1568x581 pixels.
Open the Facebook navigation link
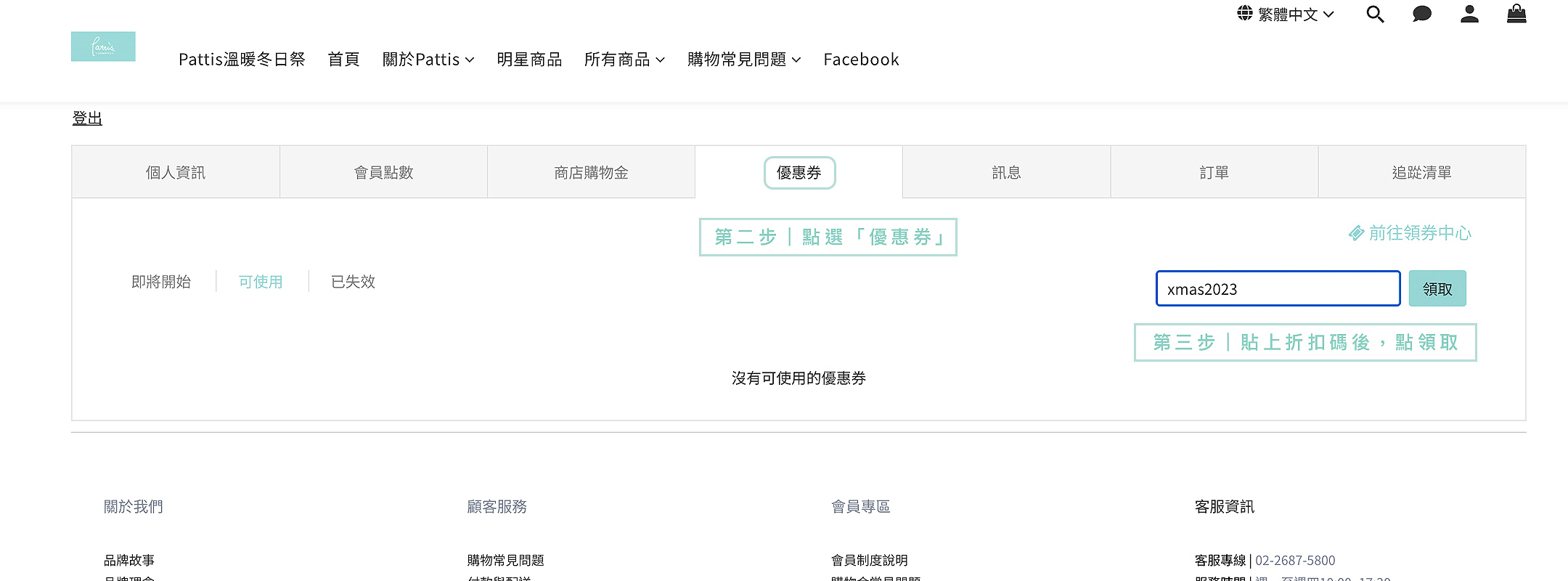pyautogui.click(x=861, y=60)
